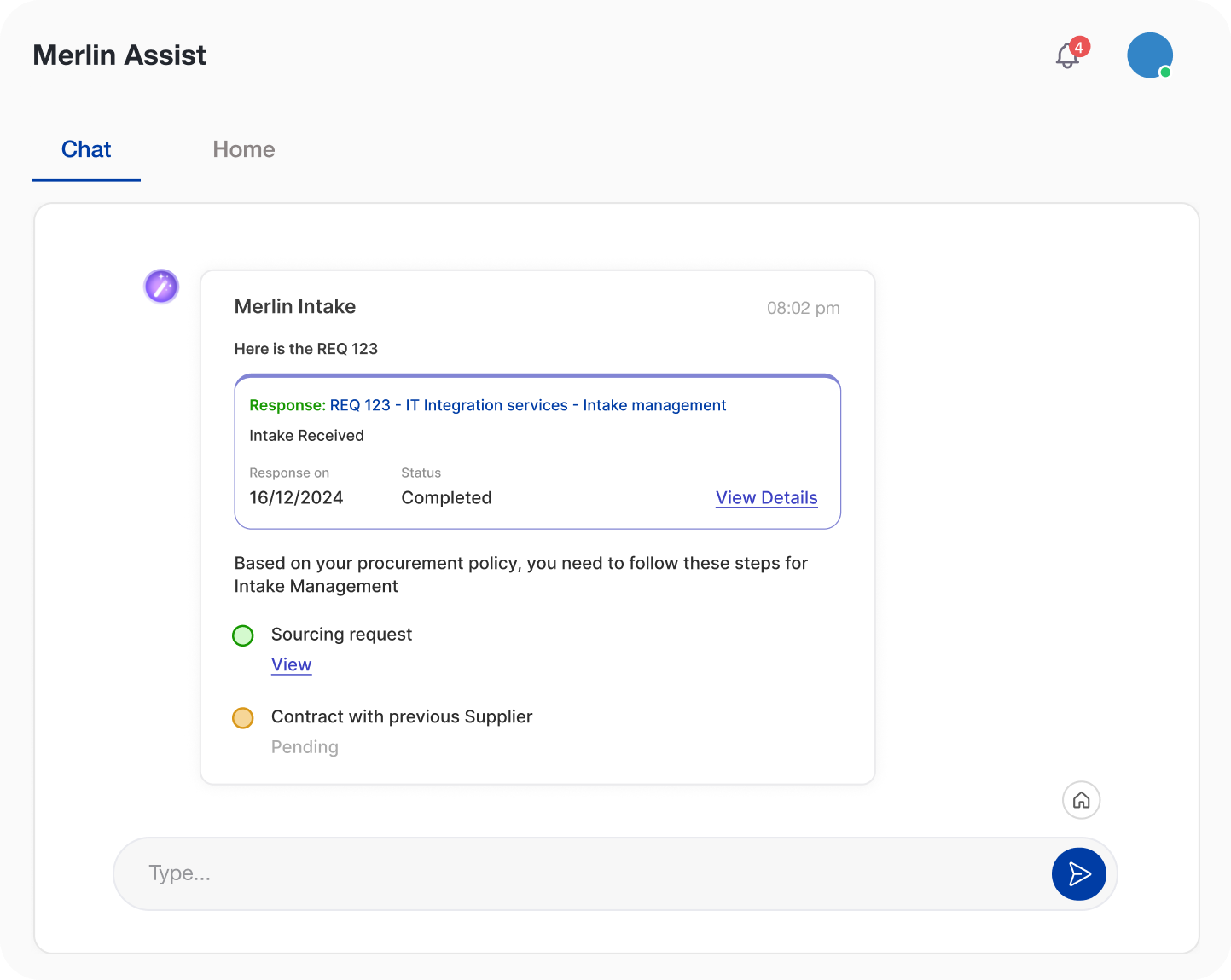Click the Pending status text

tap(305, 747)
